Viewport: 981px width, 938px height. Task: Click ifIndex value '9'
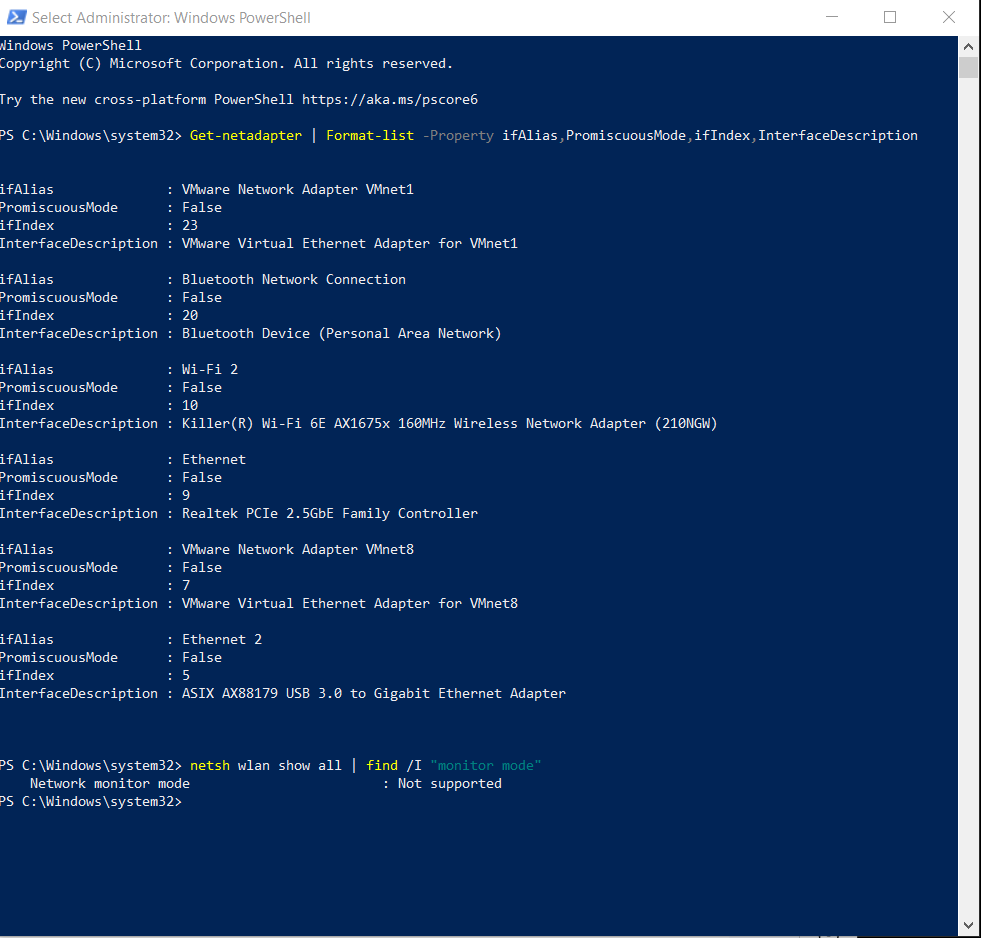tap(186, 496)
